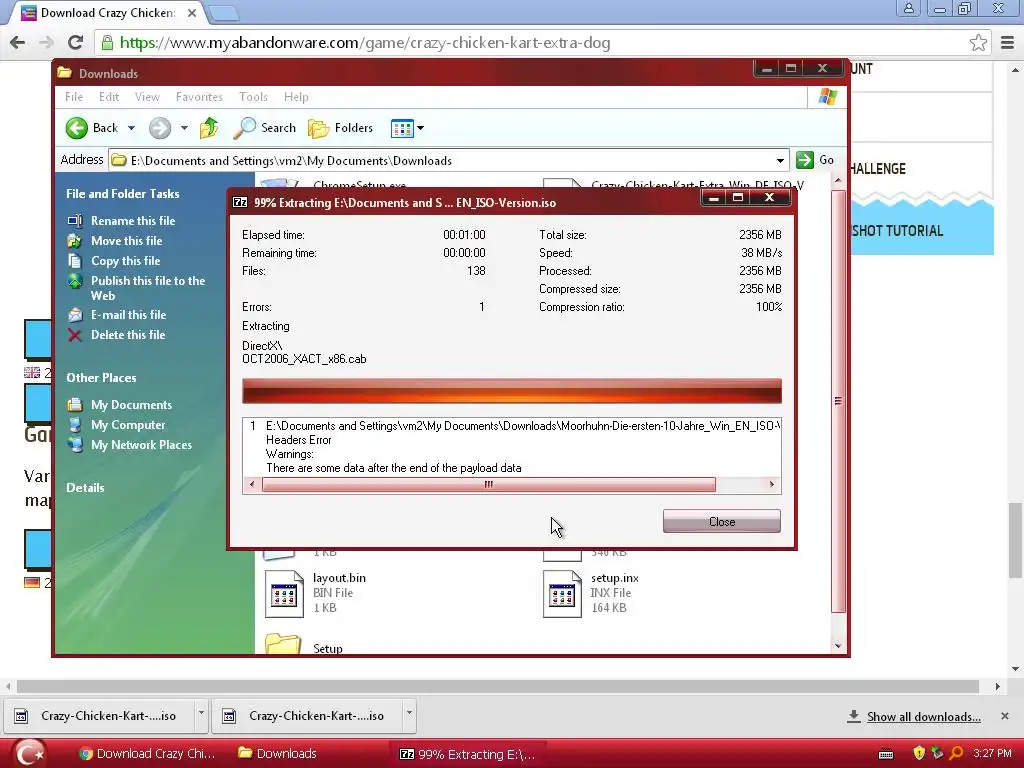Open Help menu in Downloads window
Viewport: 1024px width, 768px height.
[296, 97]
